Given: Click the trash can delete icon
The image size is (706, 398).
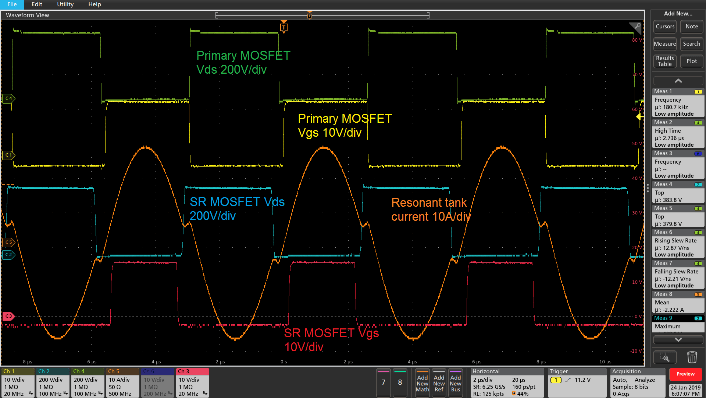Looking at the screenshot, I should click(x=692, y=357).
